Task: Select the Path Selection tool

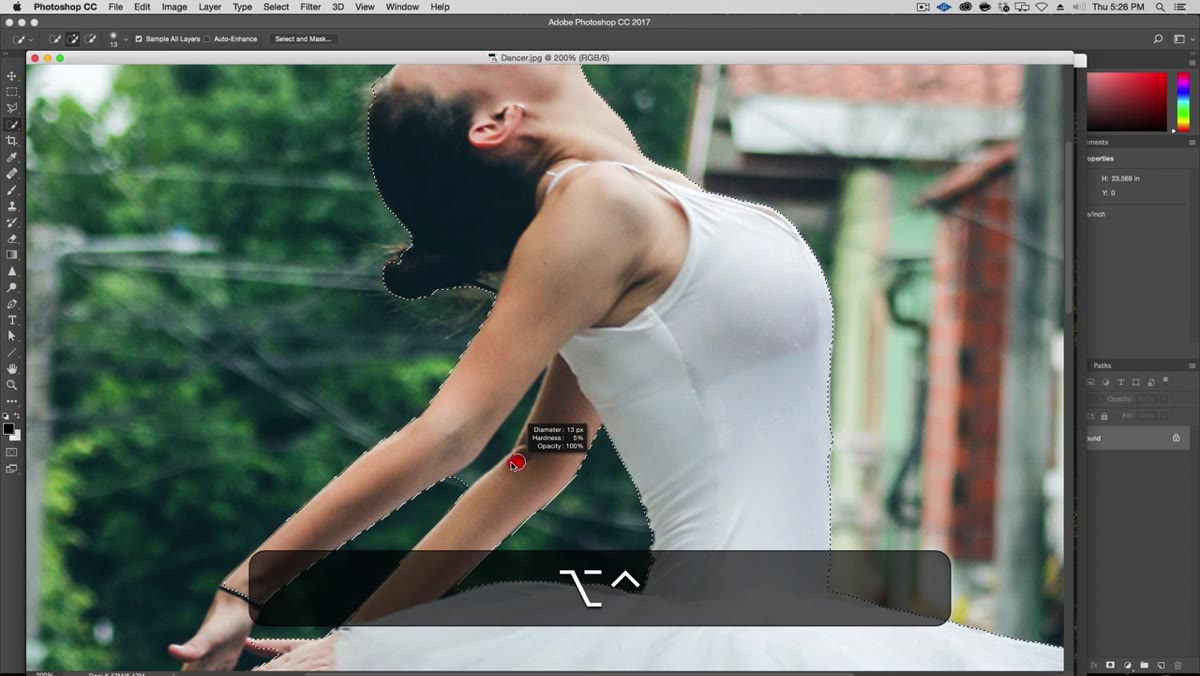Action: point(12,336)
